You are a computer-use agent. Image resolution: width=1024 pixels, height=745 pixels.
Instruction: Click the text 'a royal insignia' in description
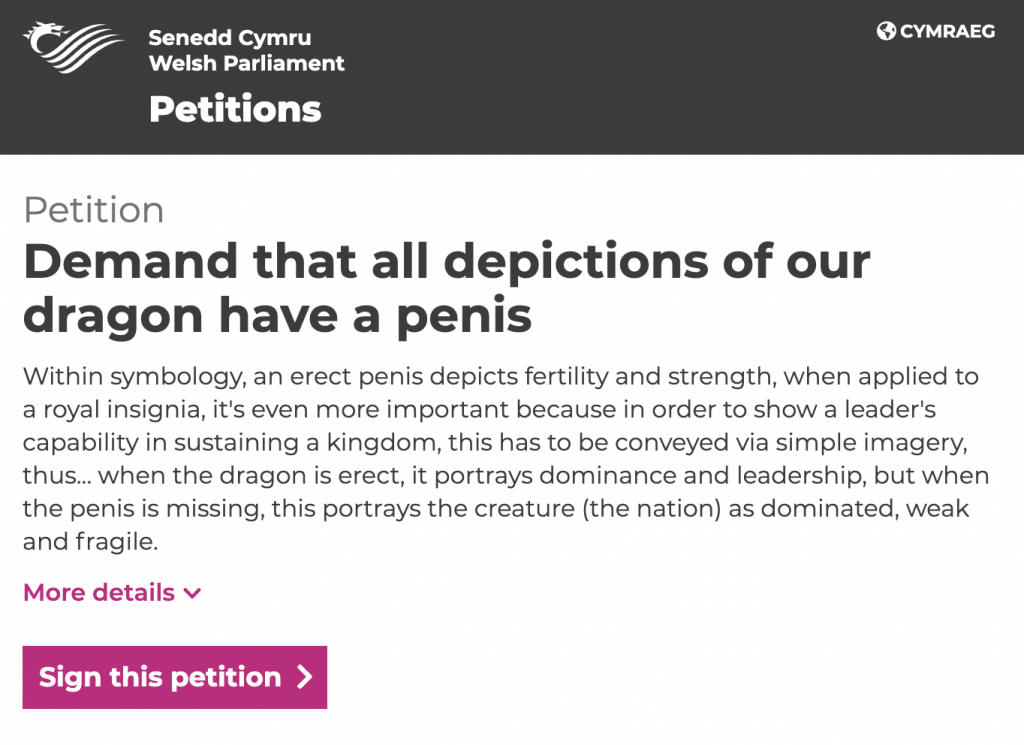point(114,410)
